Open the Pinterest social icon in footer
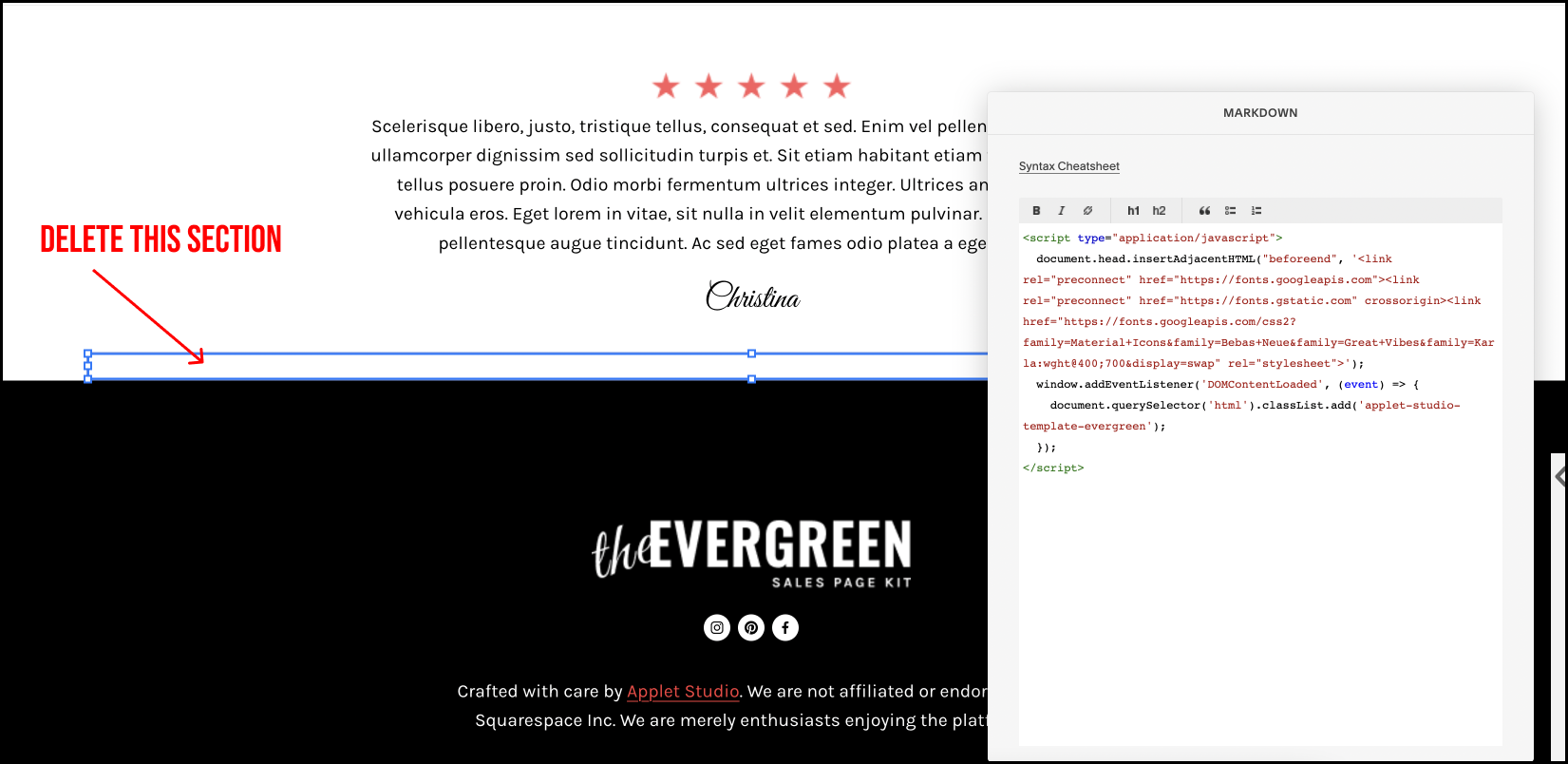Screen dimensions: 1568x764 751,627
